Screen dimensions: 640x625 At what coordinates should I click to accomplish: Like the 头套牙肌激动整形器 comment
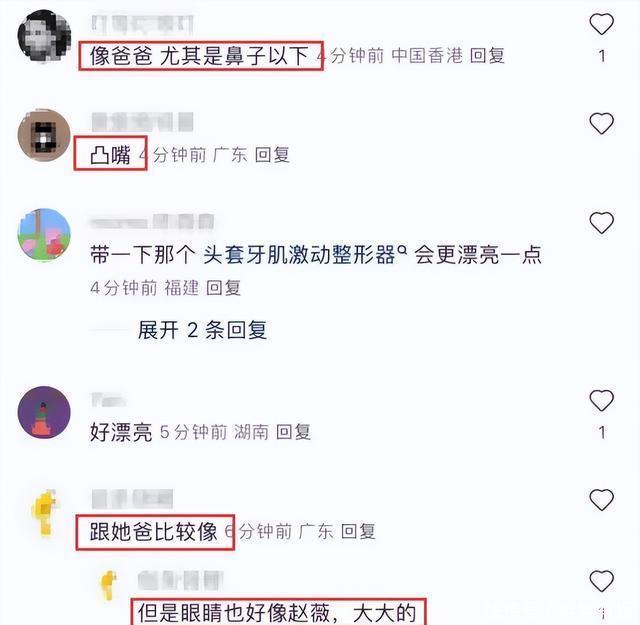[x=601, y=223]
